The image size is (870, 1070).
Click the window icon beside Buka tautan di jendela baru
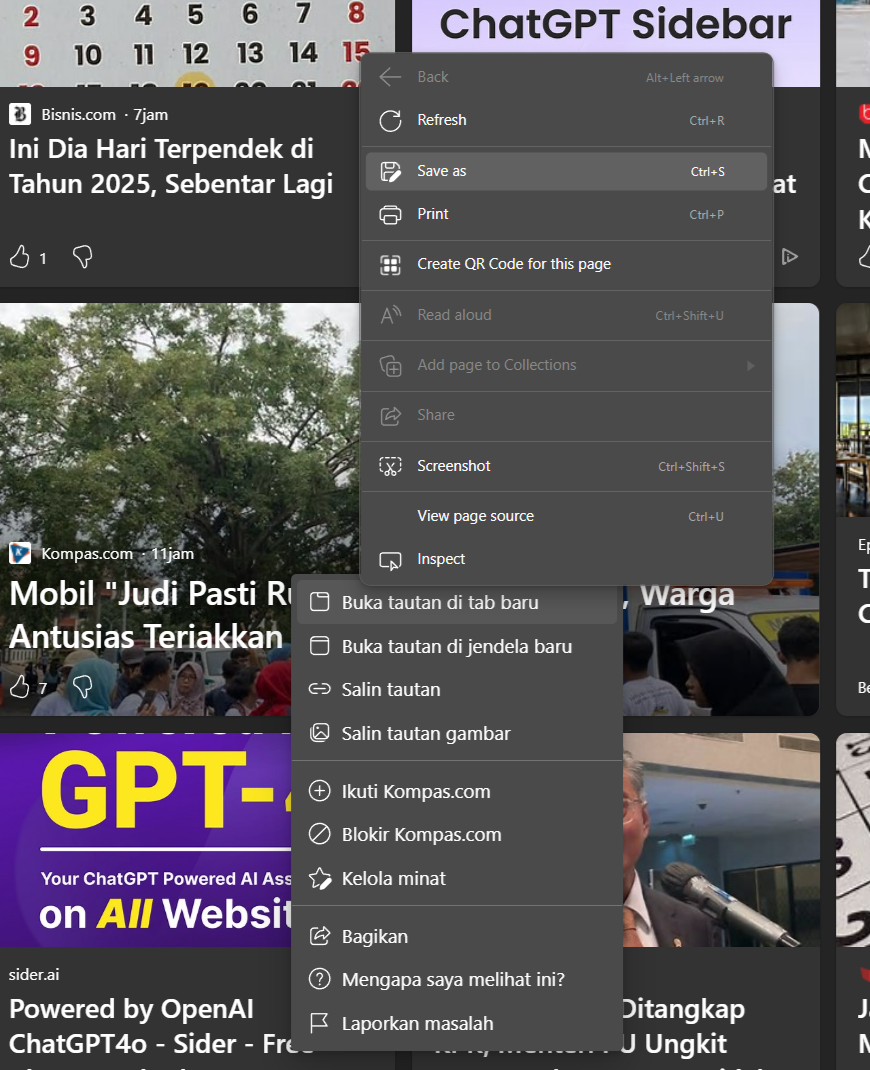[x=319, y=646]
